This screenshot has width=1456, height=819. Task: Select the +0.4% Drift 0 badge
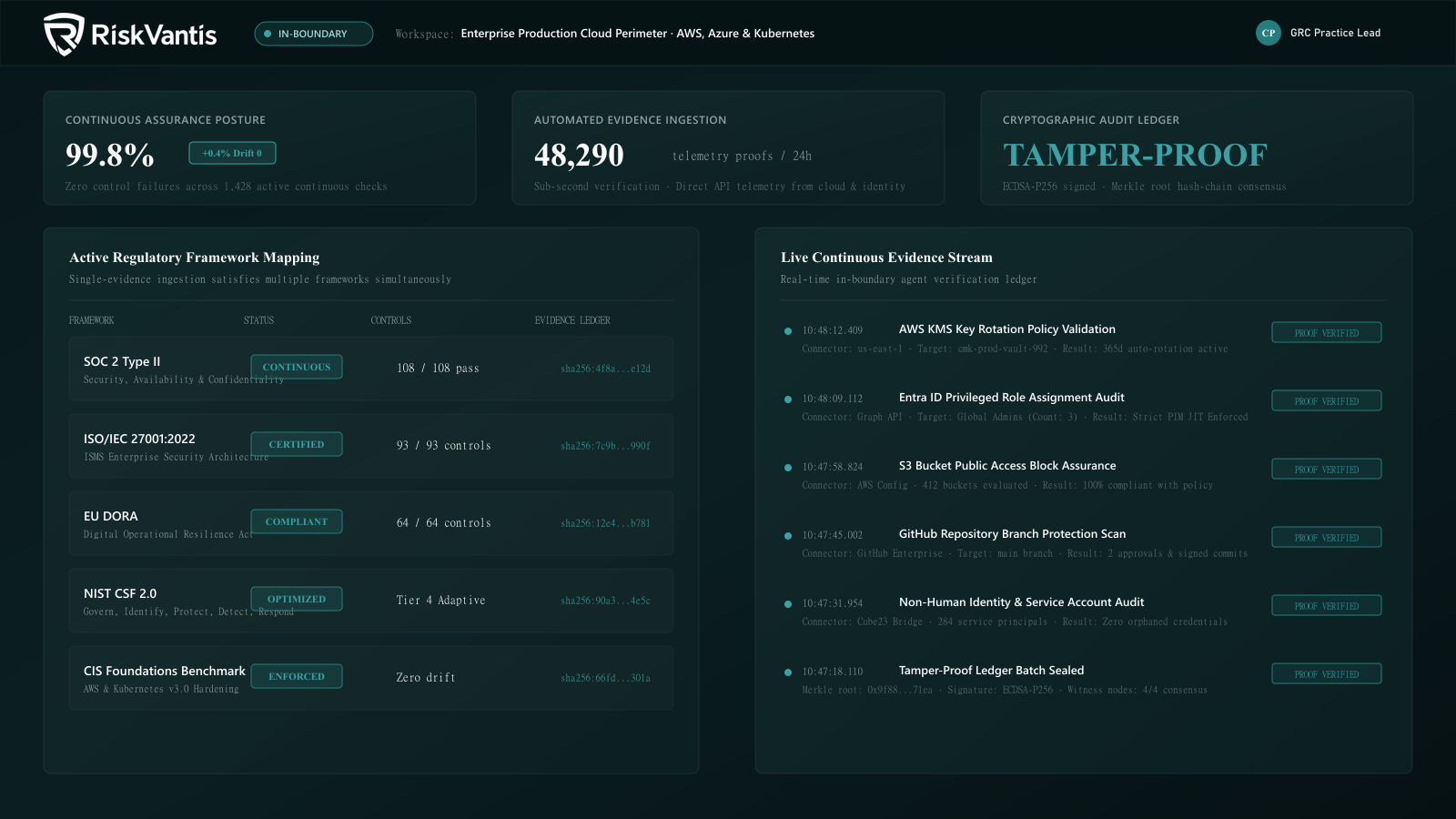(232, 153)
